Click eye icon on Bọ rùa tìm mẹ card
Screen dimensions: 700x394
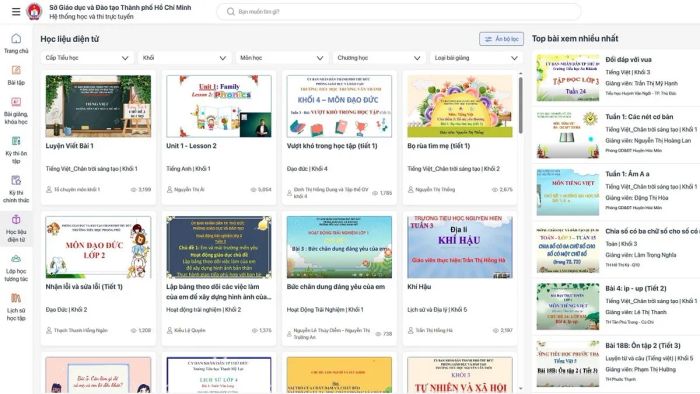(495, 190)
